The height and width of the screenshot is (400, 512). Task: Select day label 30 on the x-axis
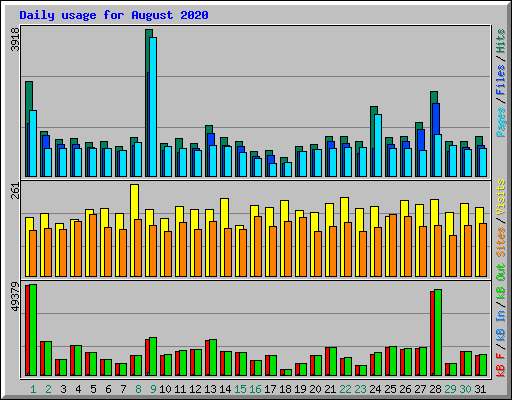click(x=465, y=389)
